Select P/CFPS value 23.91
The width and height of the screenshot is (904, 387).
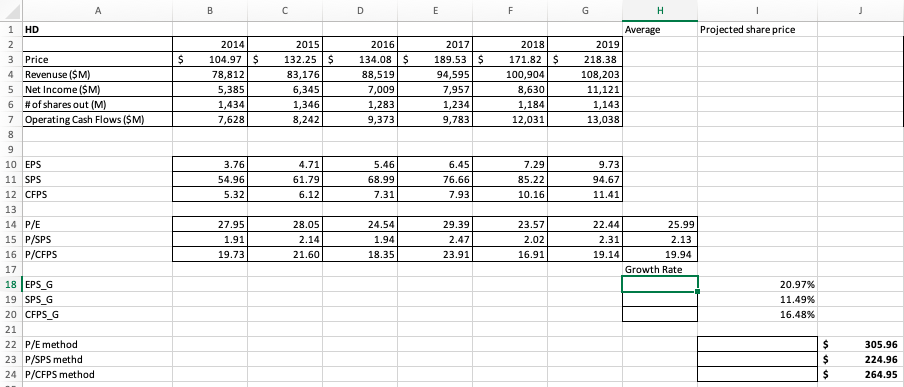point(435,254)
